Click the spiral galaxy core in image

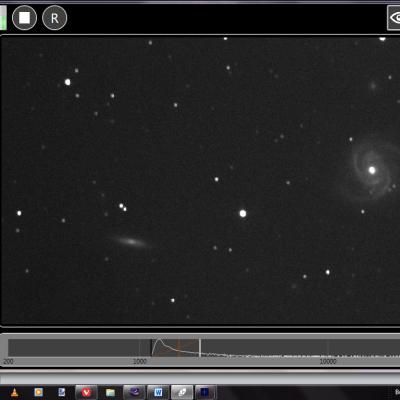tap(372, 170)
